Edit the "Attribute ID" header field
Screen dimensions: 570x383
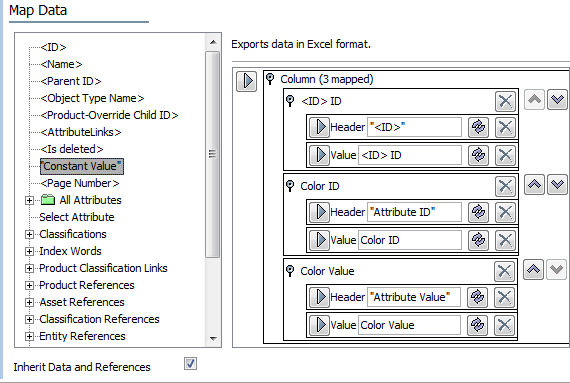click(414, 212)
